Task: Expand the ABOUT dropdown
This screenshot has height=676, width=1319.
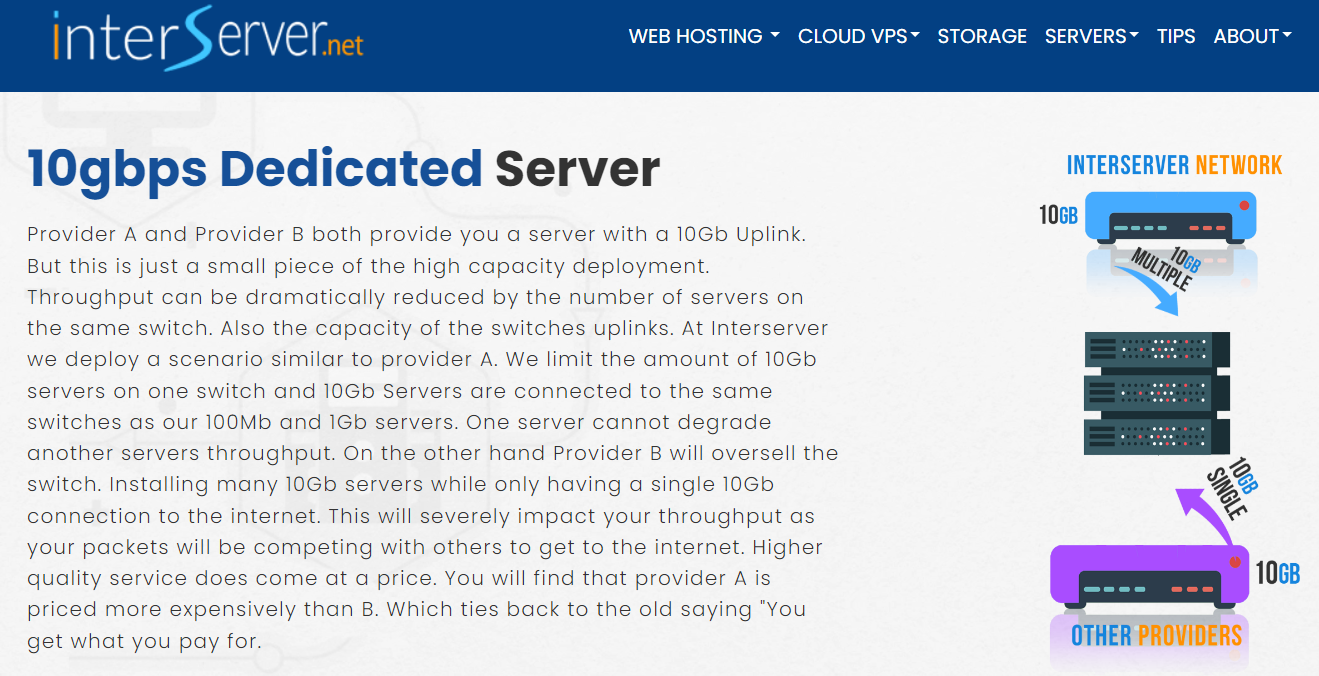Action: click(1251, 36)
